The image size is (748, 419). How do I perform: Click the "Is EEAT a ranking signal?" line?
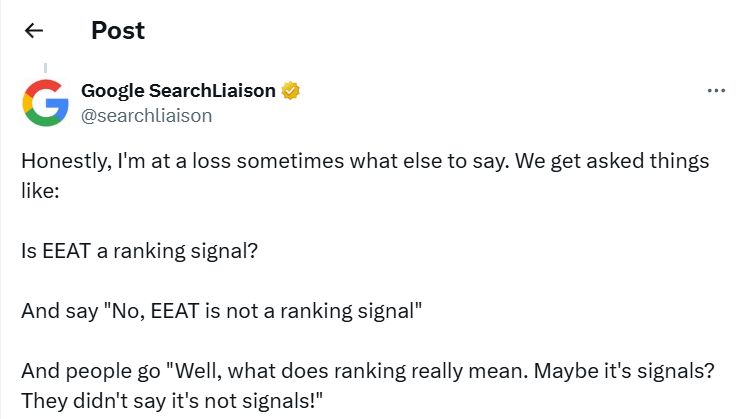click(139, 248)
